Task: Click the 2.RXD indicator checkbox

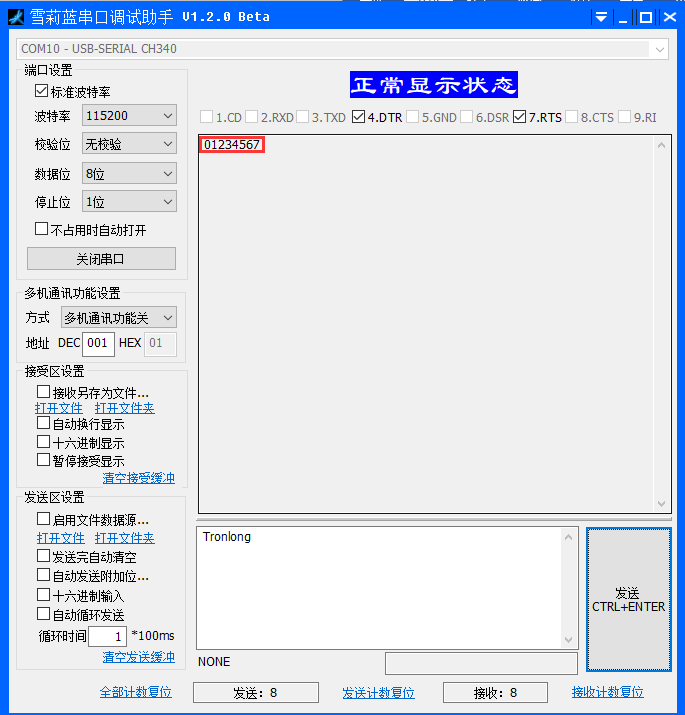Action: pyautogui.click(x=251, y=117)
